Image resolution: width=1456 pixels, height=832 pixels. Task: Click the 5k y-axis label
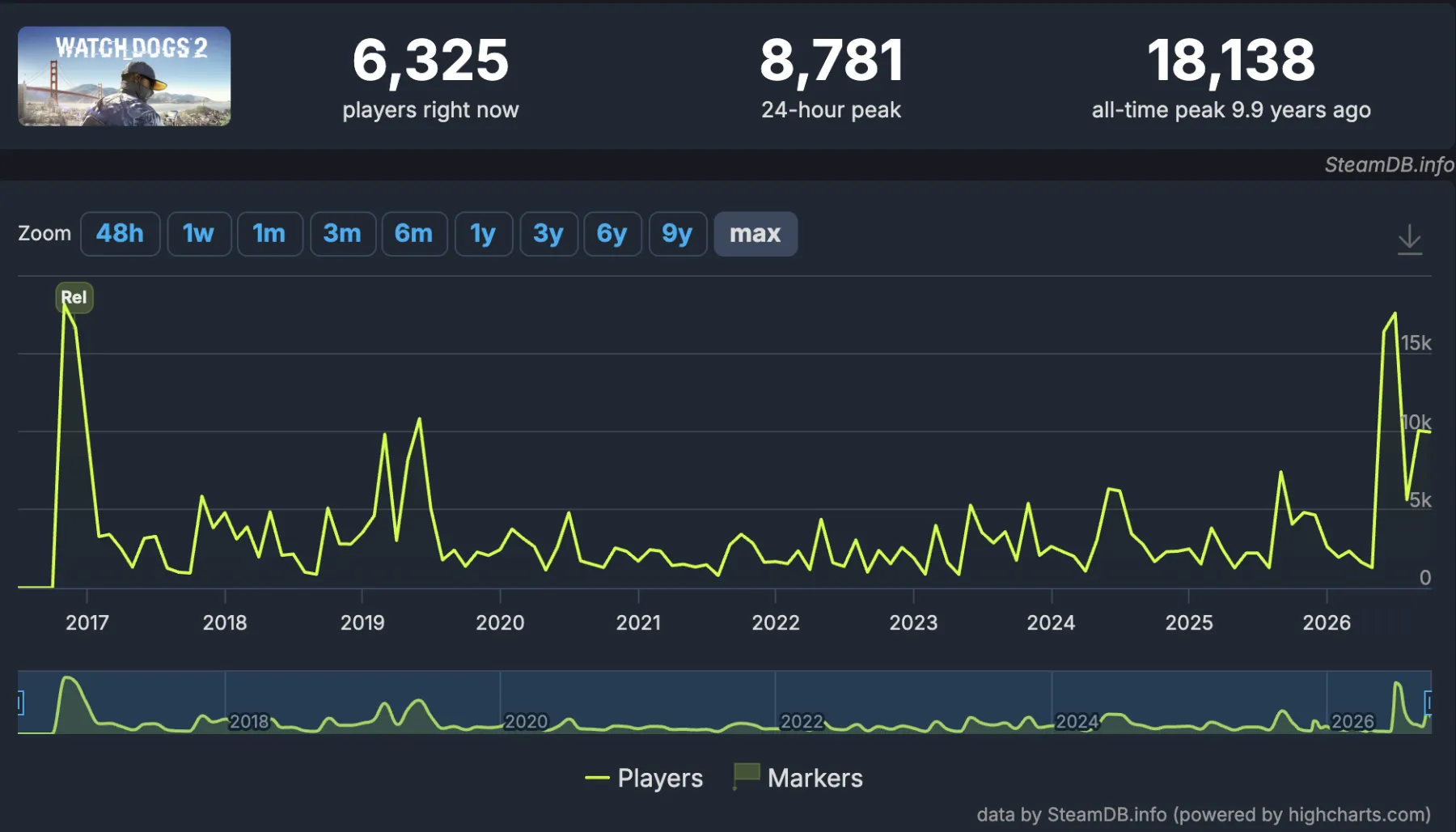[1420, 500]
